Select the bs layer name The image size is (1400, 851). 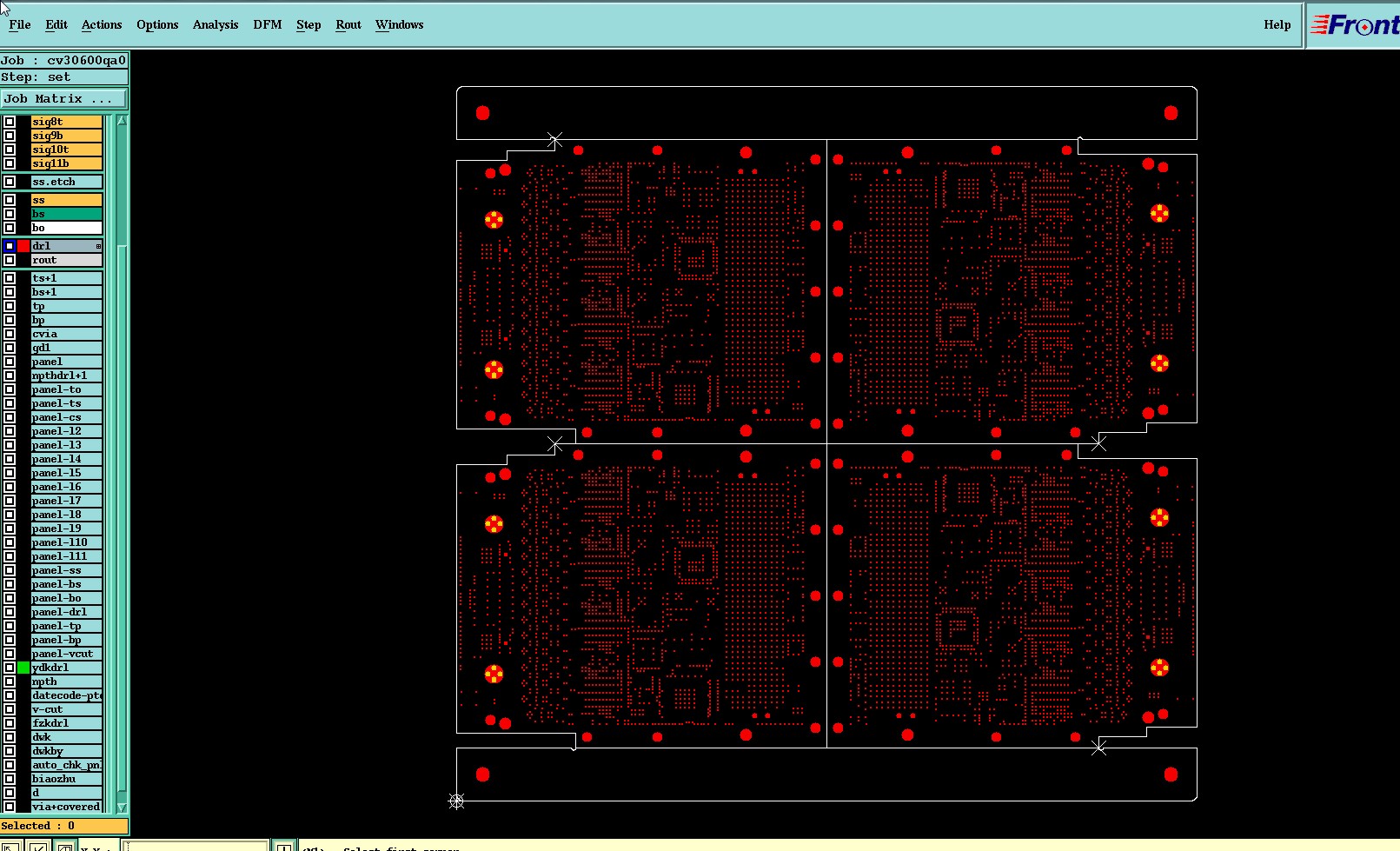[x=67, y=214]
